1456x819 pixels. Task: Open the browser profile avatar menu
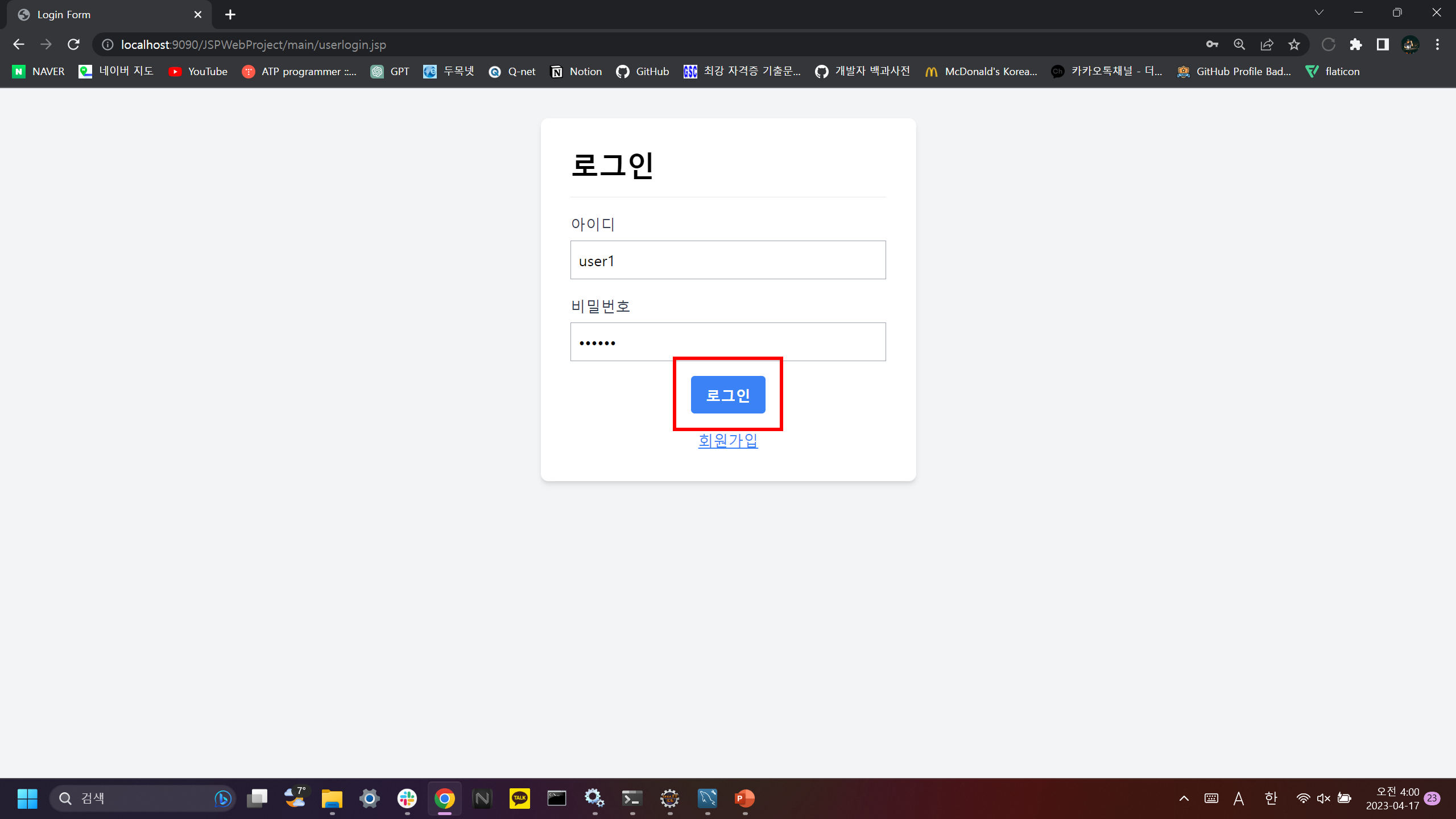(1412, 44)
